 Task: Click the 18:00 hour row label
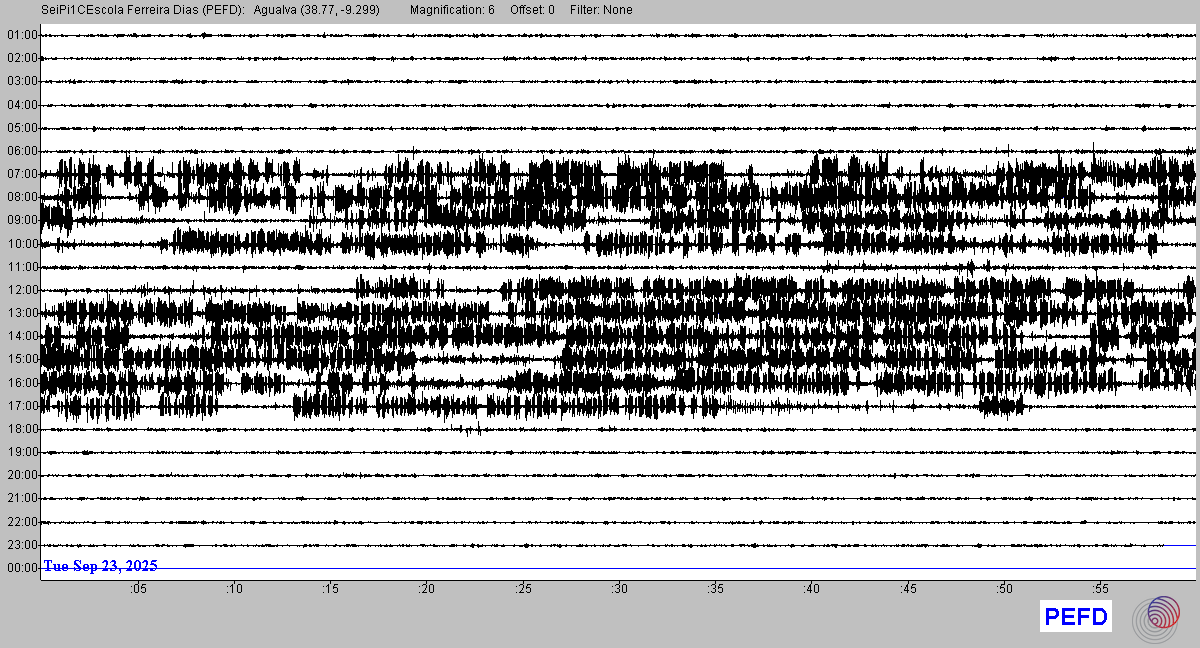[22, 429]
